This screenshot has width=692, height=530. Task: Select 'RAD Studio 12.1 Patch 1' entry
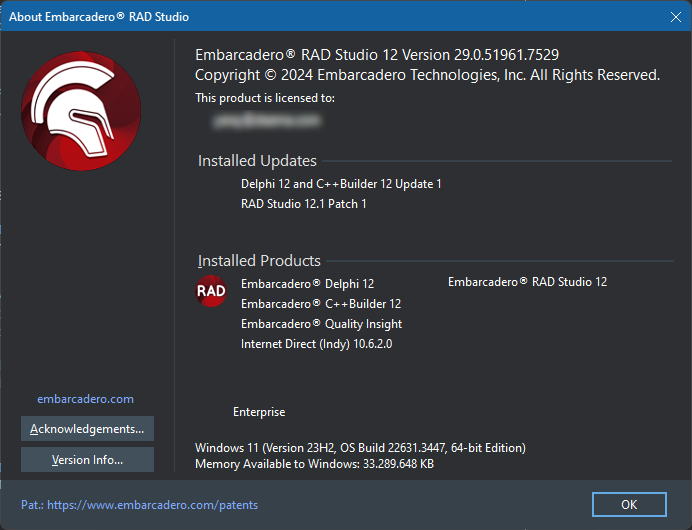304,204
